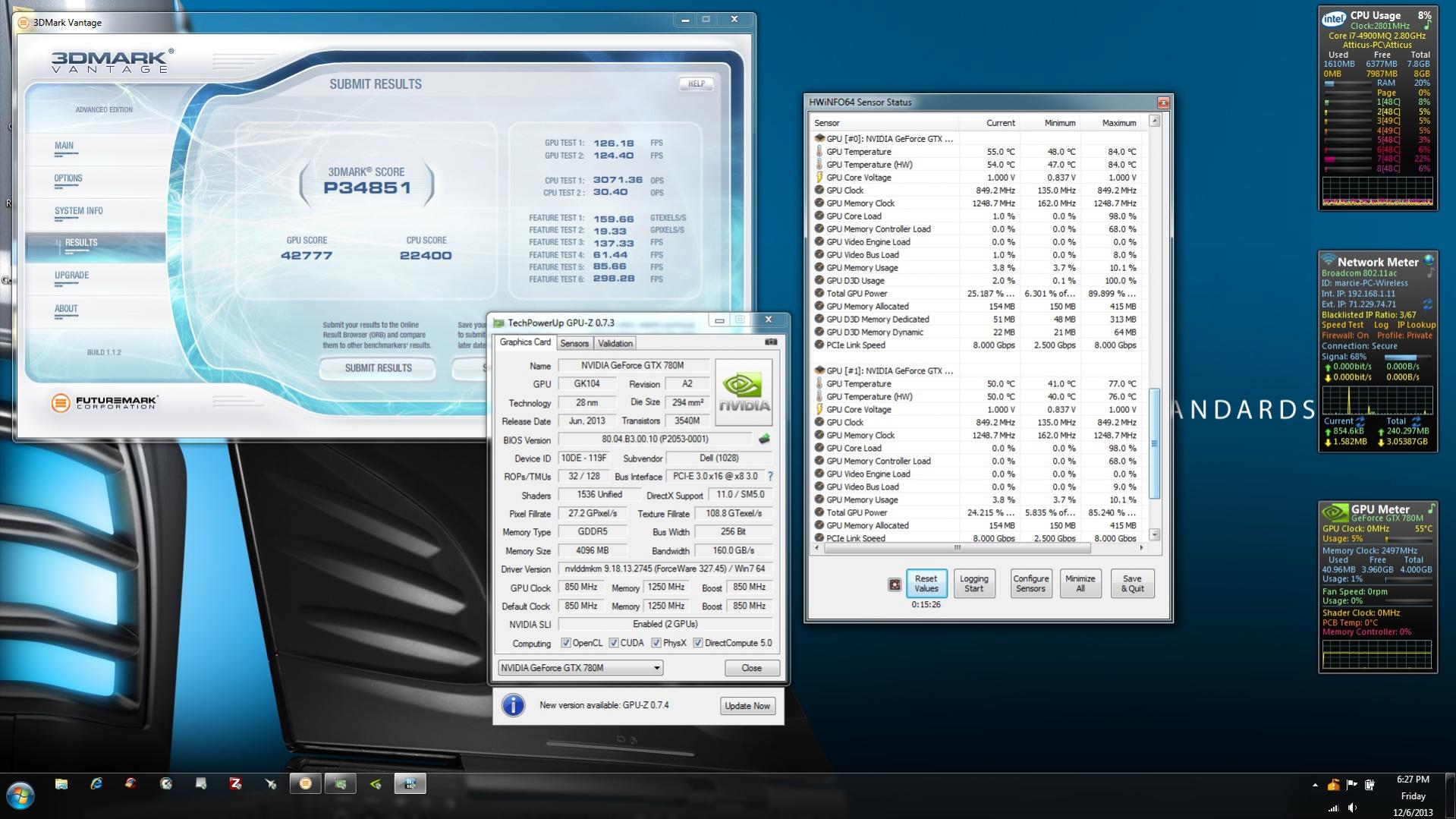The width and height of the screenshot is (1456, 819).
Task: Click the Speed Test link in Network Meter
Action: (x=1342, y=325)
